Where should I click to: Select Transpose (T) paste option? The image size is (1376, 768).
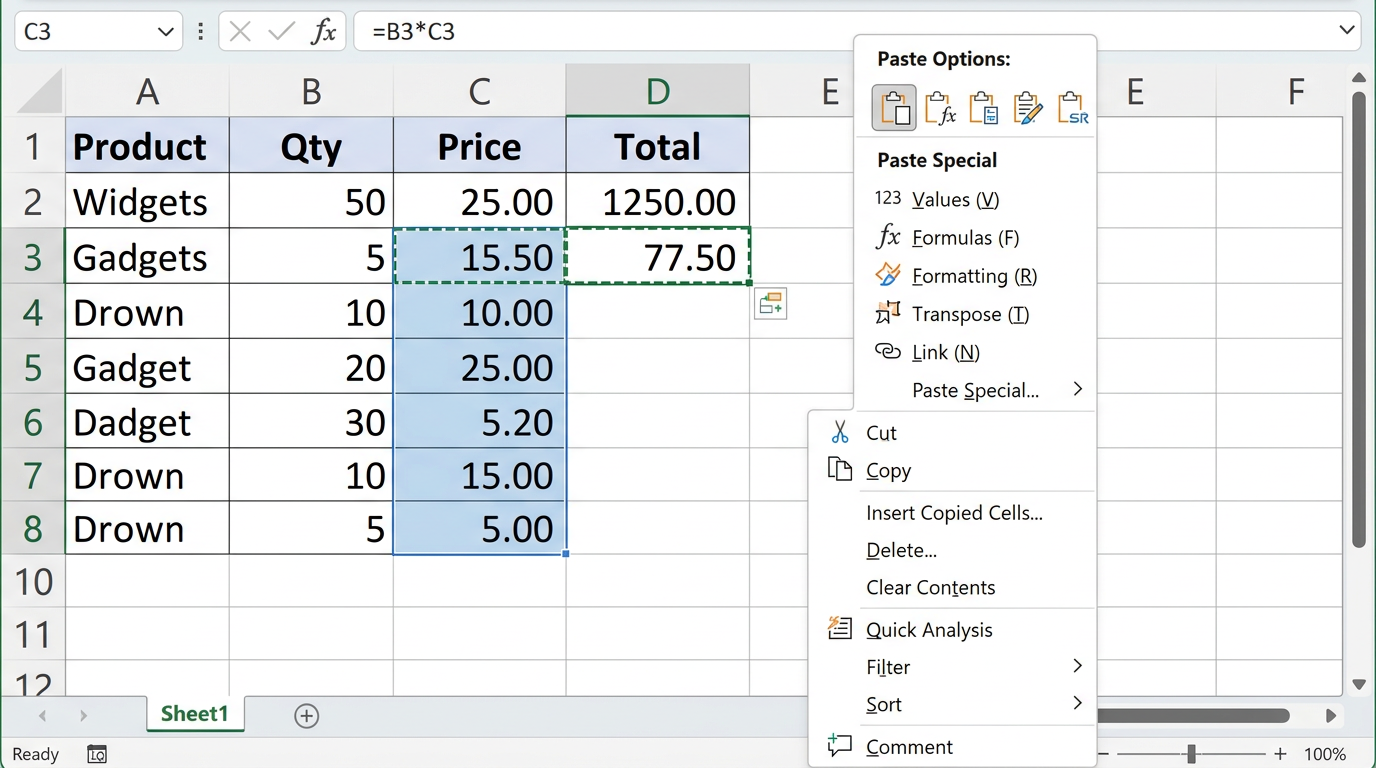pos(969,314)
